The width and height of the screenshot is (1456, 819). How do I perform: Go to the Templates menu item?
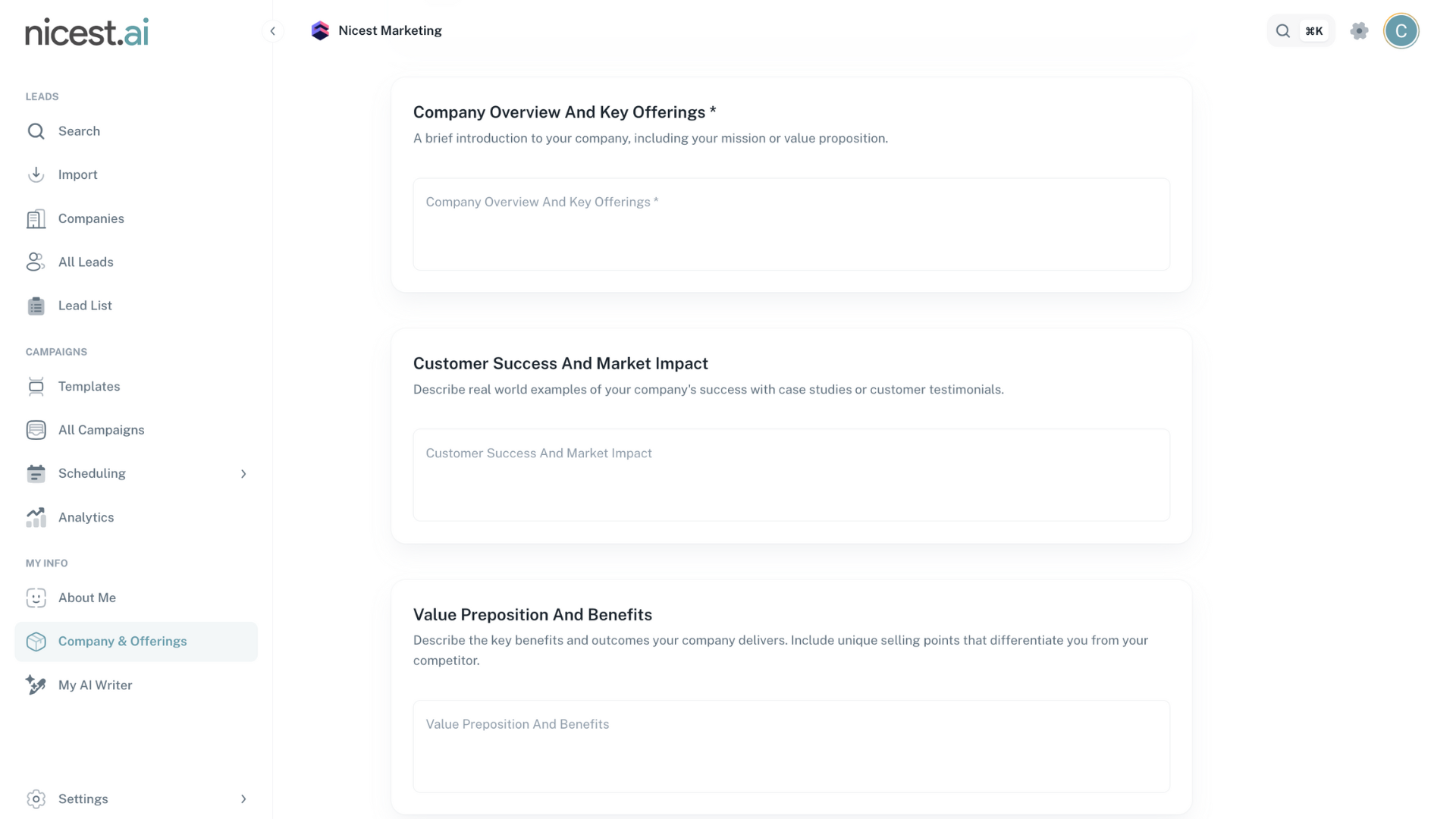[x=89, y=387]
